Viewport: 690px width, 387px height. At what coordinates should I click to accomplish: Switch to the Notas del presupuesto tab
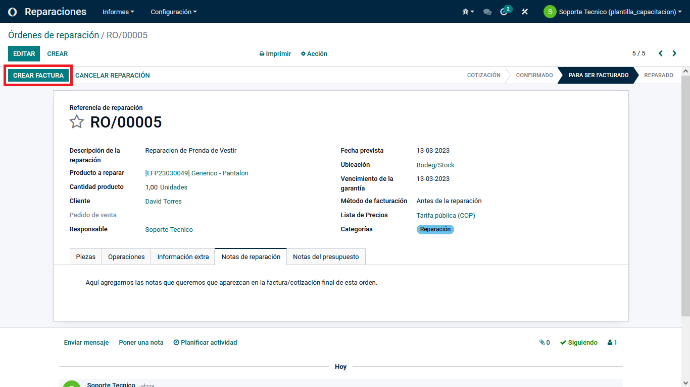click(326, 257)
